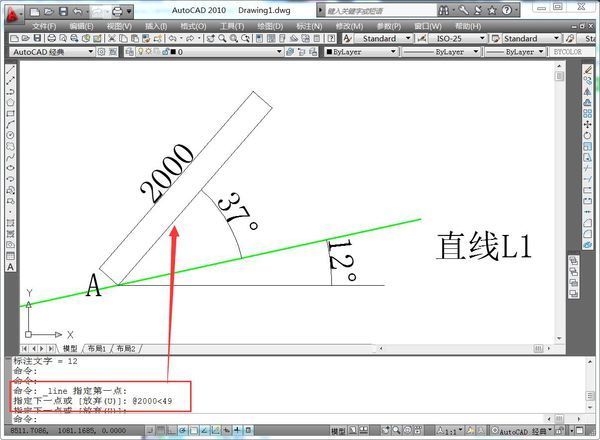Click the command line input prompt

pyautogui.click(x=279, y=419)
